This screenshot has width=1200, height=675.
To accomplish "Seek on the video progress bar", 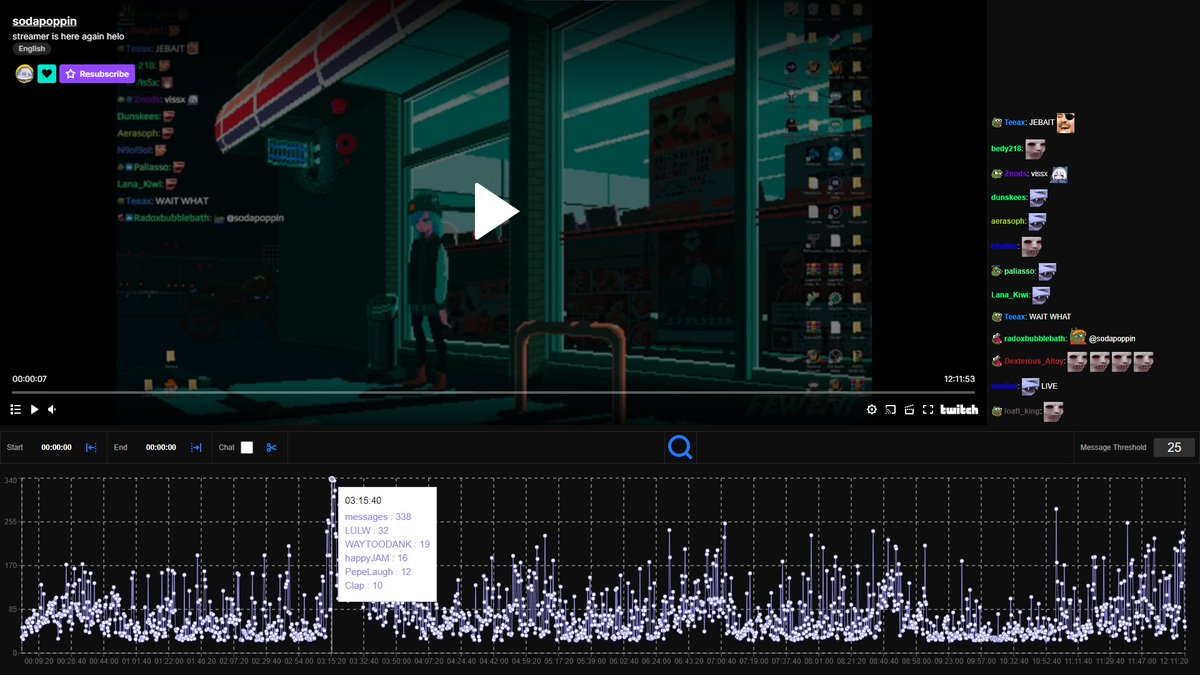I will pos(493,392).
